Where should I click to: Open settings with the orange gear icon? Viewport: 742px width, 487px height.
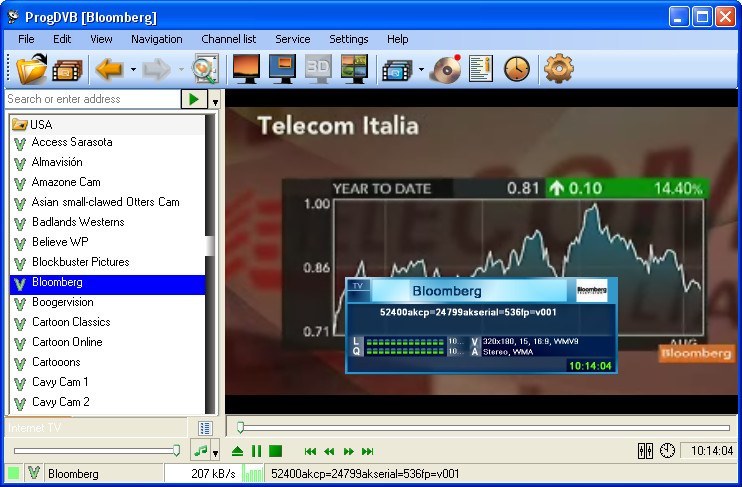[x=559, y=69]
